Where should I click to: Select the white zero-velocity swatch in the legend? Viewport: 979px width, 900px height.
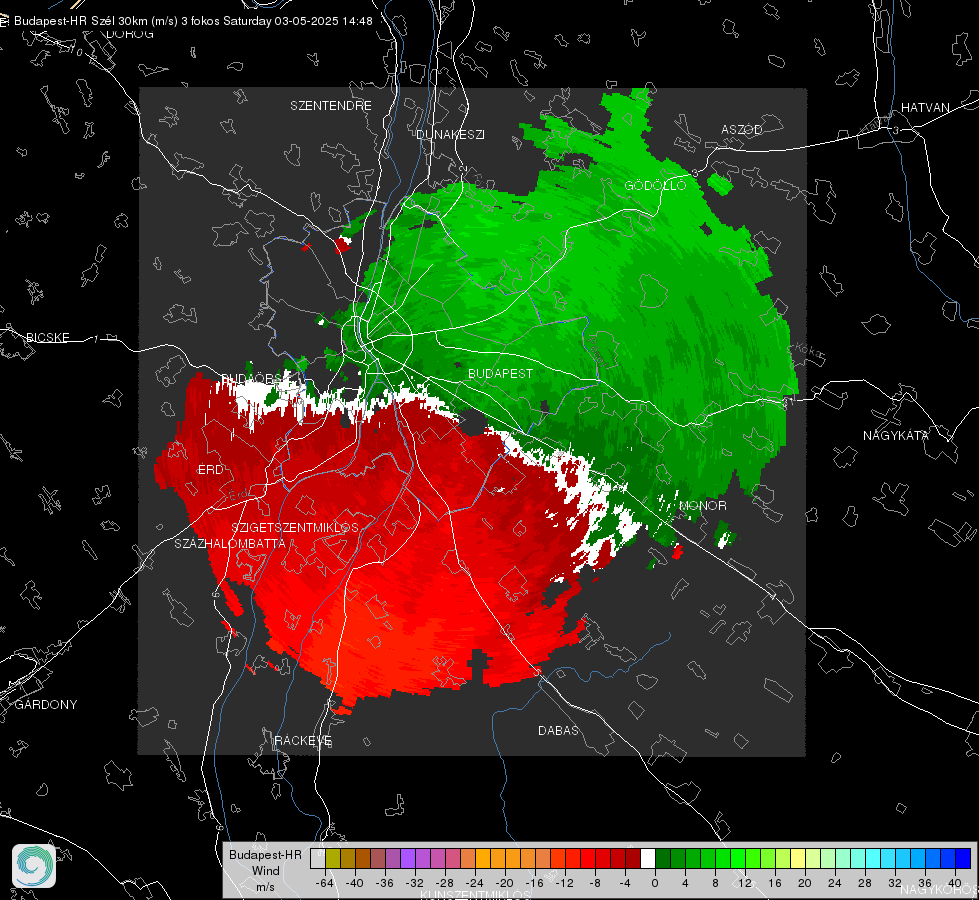click(648, 858)
